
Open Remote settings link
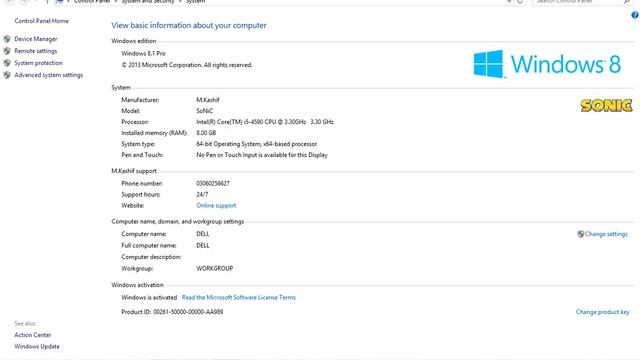pos(36,51)
